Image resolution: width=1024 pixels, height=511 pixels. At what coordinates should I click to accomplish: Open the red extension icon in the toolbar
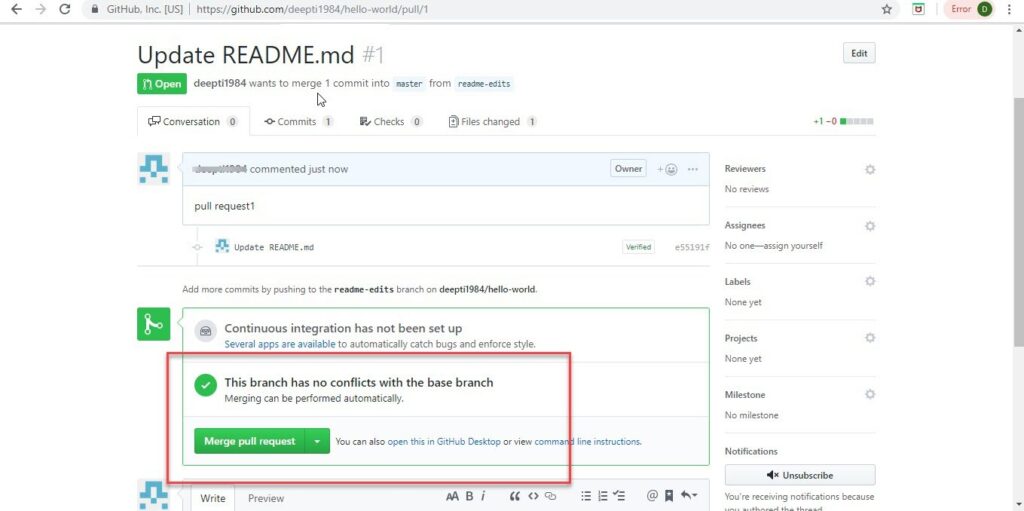918,9
